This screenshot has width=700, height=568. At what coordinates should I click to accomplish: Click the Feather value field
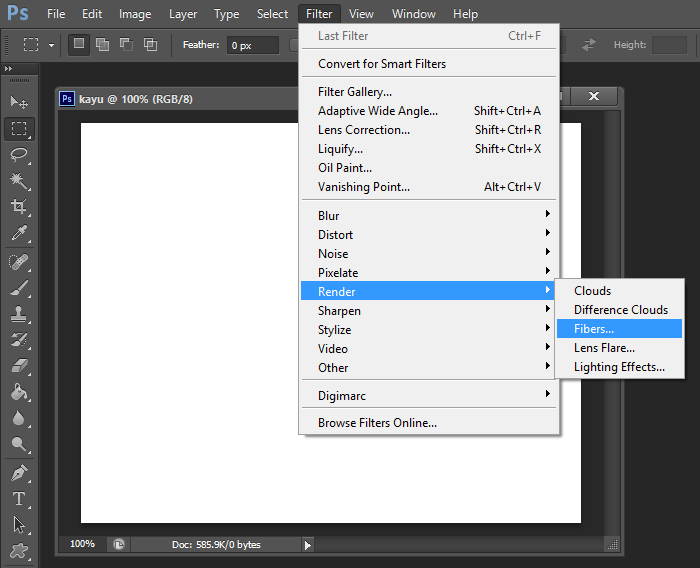tap(253, 45)
